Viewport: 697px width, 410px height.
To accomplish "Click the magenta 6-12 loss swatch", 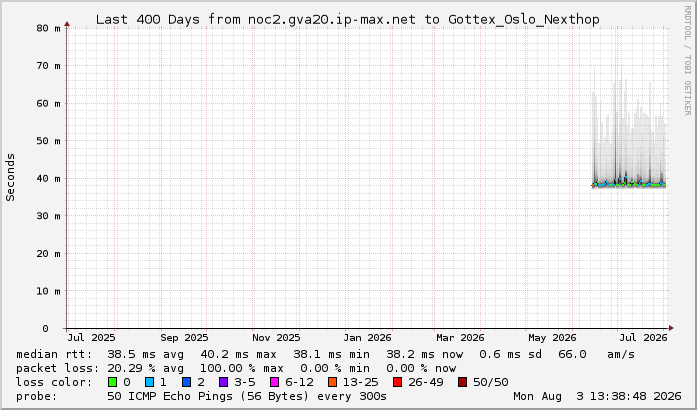I will (275, 382).
